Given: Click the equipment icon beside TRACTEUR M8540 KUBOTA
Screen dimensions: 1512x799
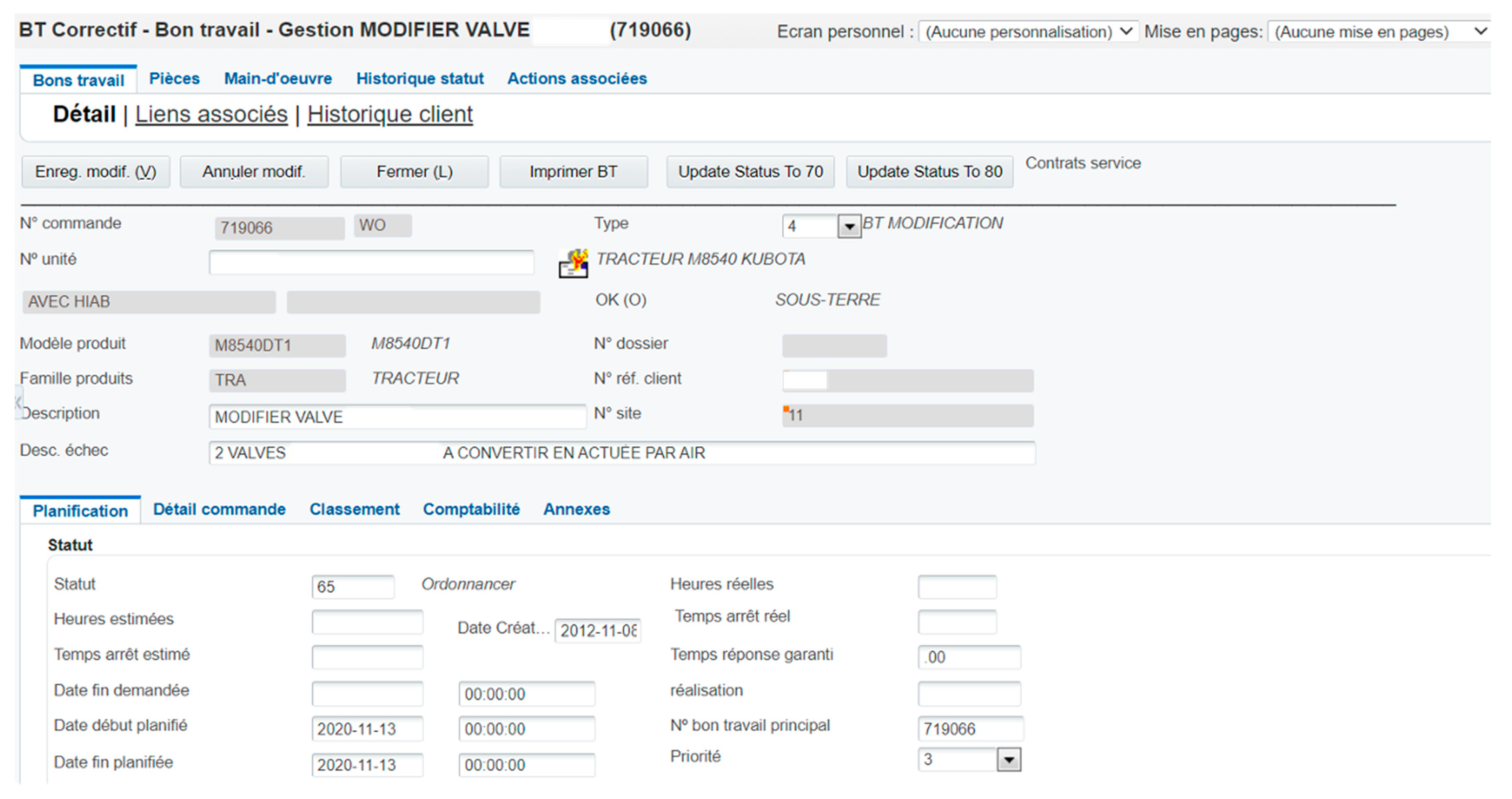Looking at the screenshot, I should [x=573, y=263].
